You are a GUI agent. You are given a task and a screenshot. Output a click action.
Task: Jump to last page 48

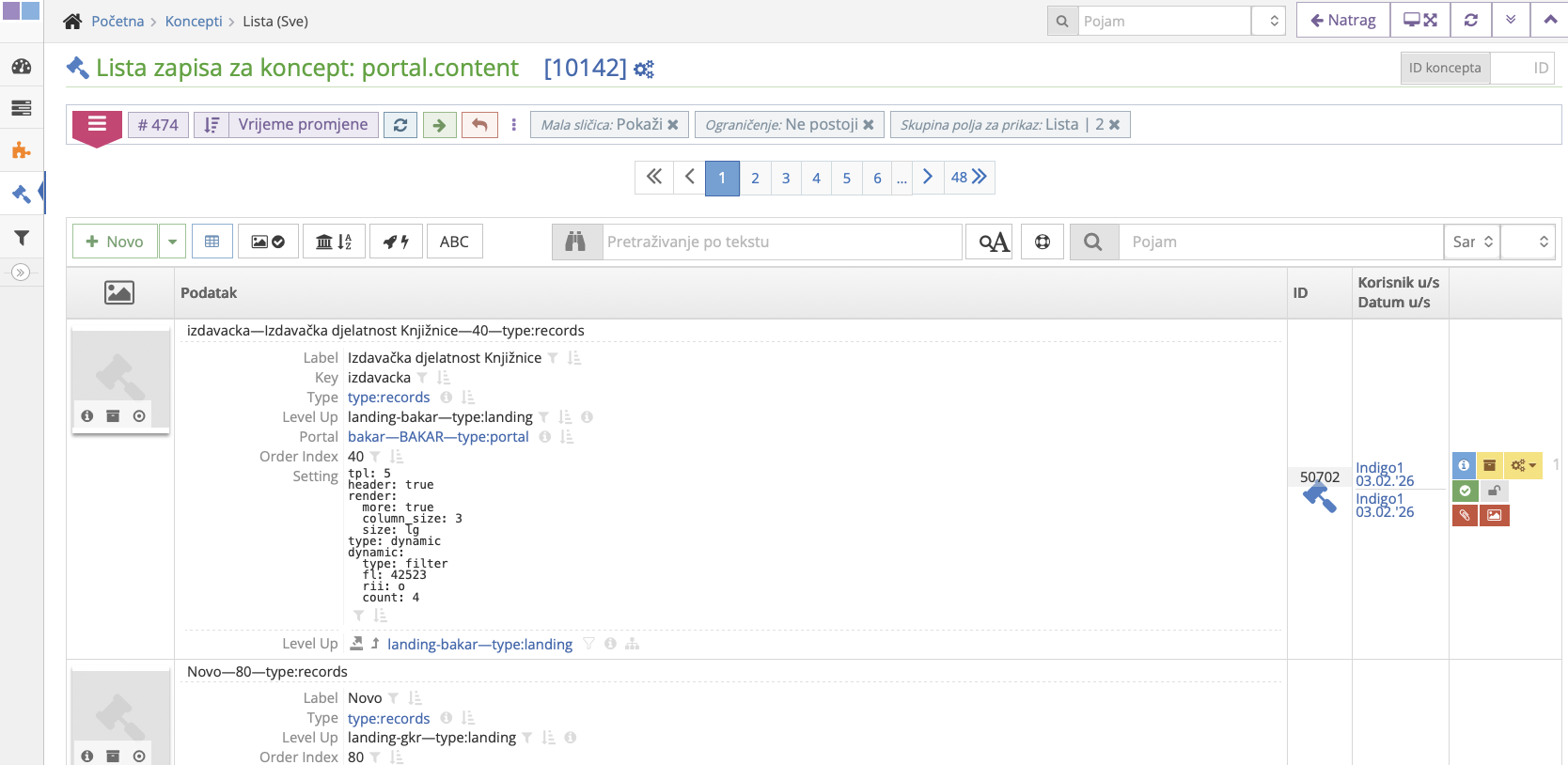(x=968, y=178)
